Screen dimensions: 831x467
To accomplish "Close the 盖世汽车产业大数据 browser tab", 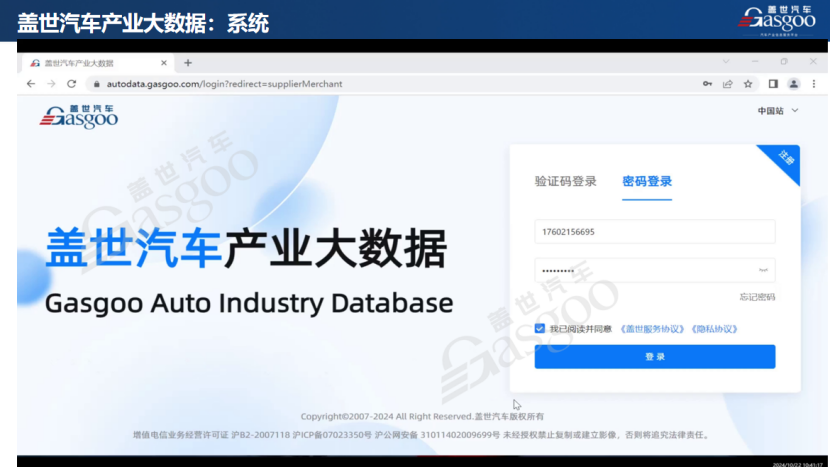I will click(164, 63).
